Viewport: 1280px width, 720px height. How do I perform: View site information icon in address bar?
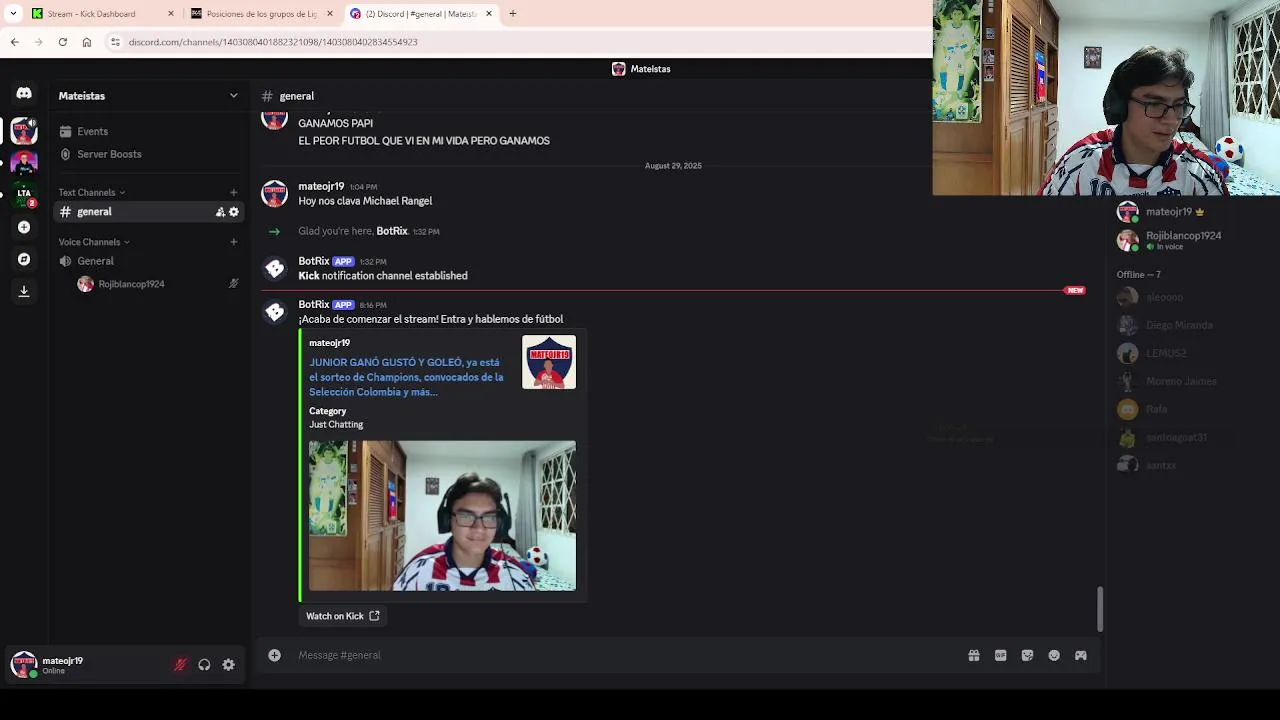tap(116, 42)
